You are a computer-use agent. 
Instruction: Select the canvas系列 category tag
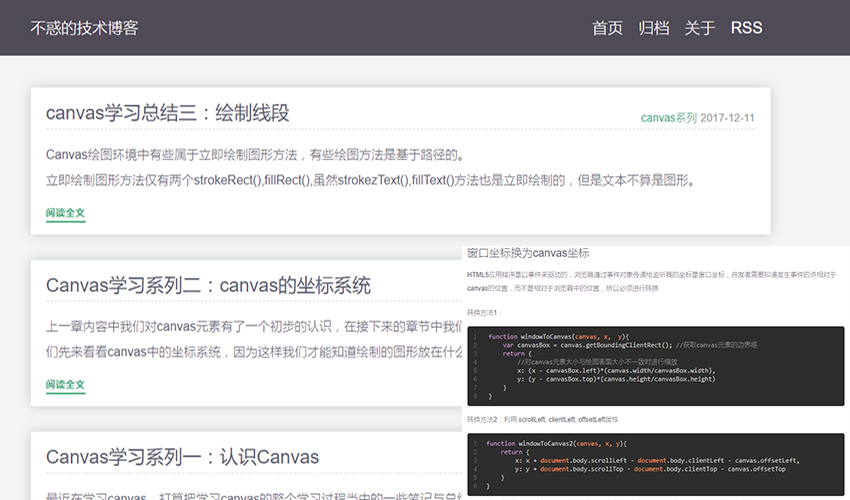pyautogui.click(x=668, y=118)
